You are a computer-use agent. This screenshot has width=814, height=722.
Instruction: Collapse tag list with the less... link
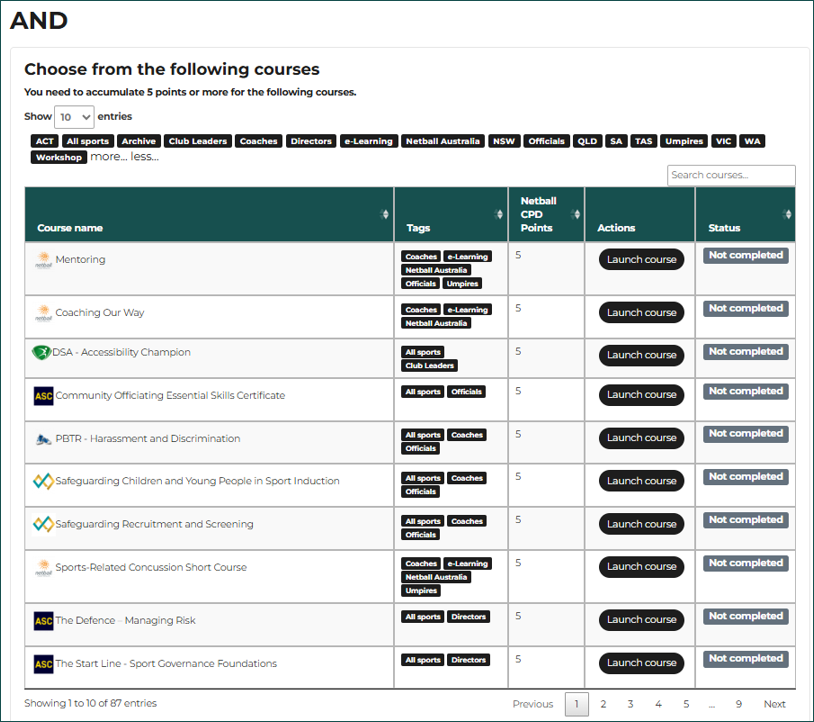point(145,157)
